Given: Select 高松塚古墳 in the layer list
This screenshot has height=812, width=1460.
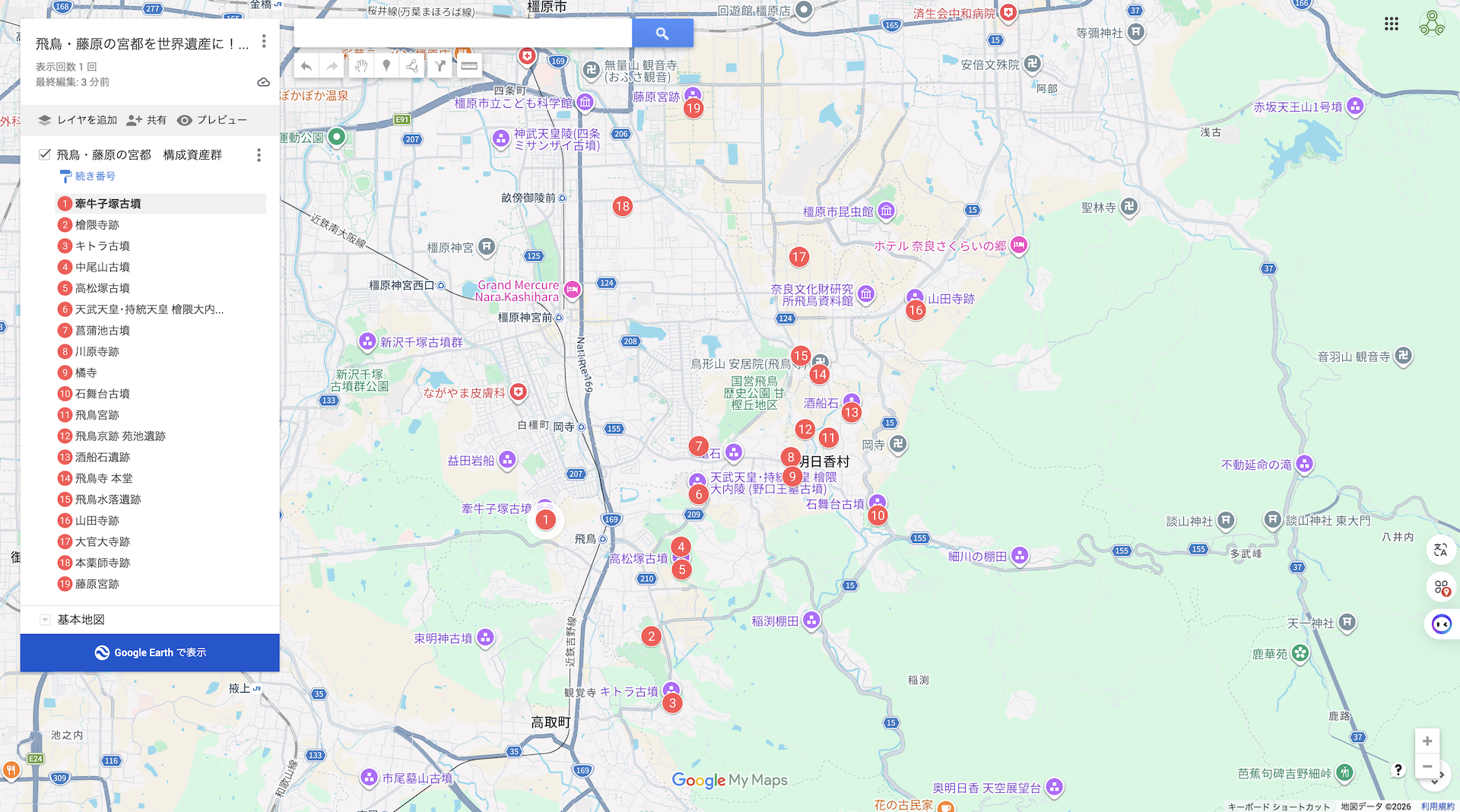Looking at the screenshot, I should [160, 288].
